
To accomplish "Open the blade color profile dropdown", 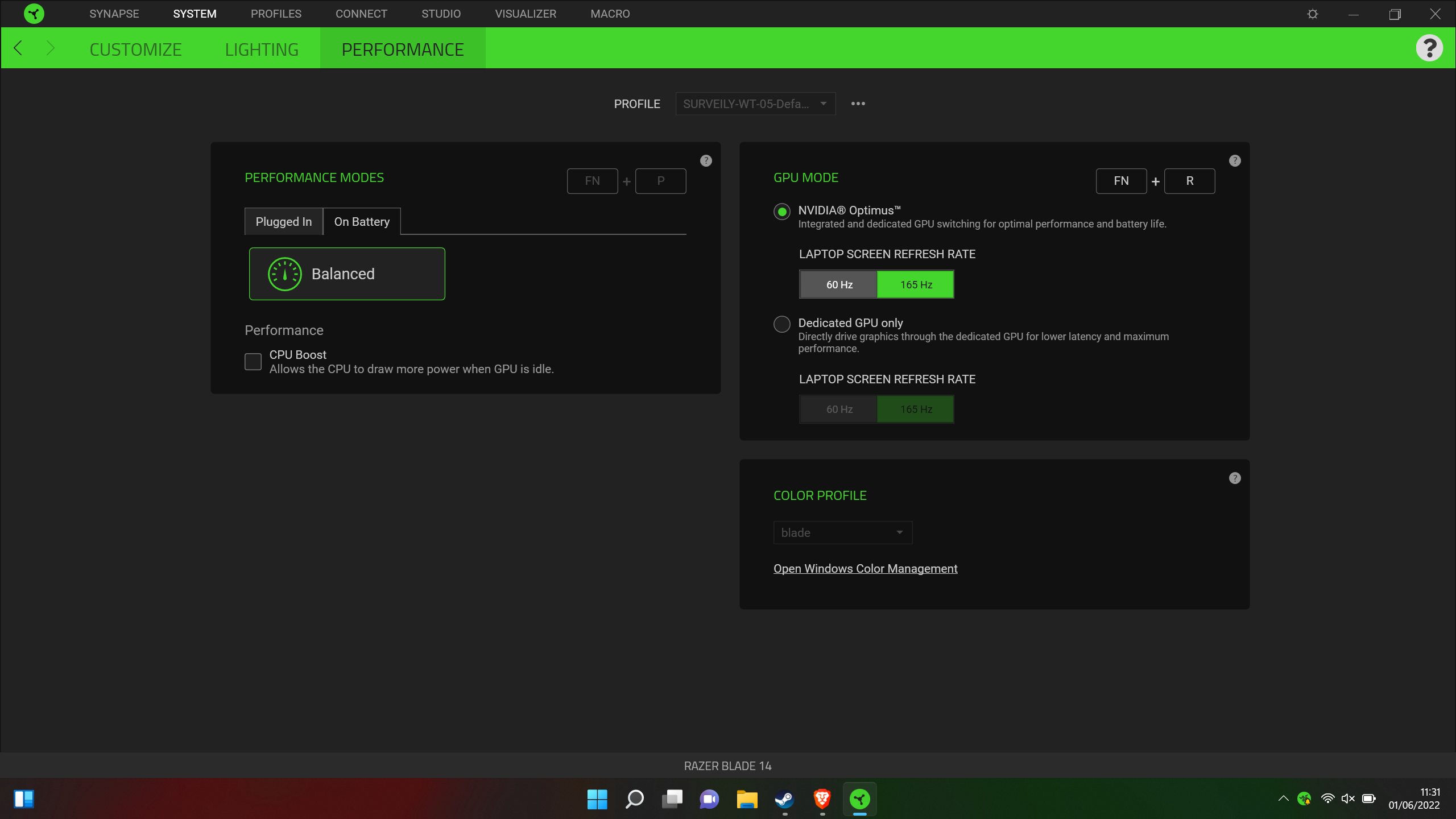I will tap(842, 532).
